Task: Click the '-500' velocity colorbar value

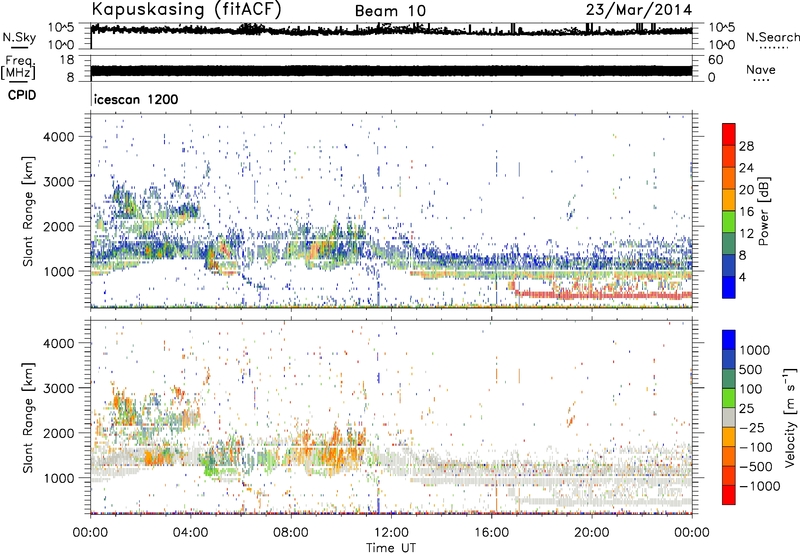Action: [756, 466]
